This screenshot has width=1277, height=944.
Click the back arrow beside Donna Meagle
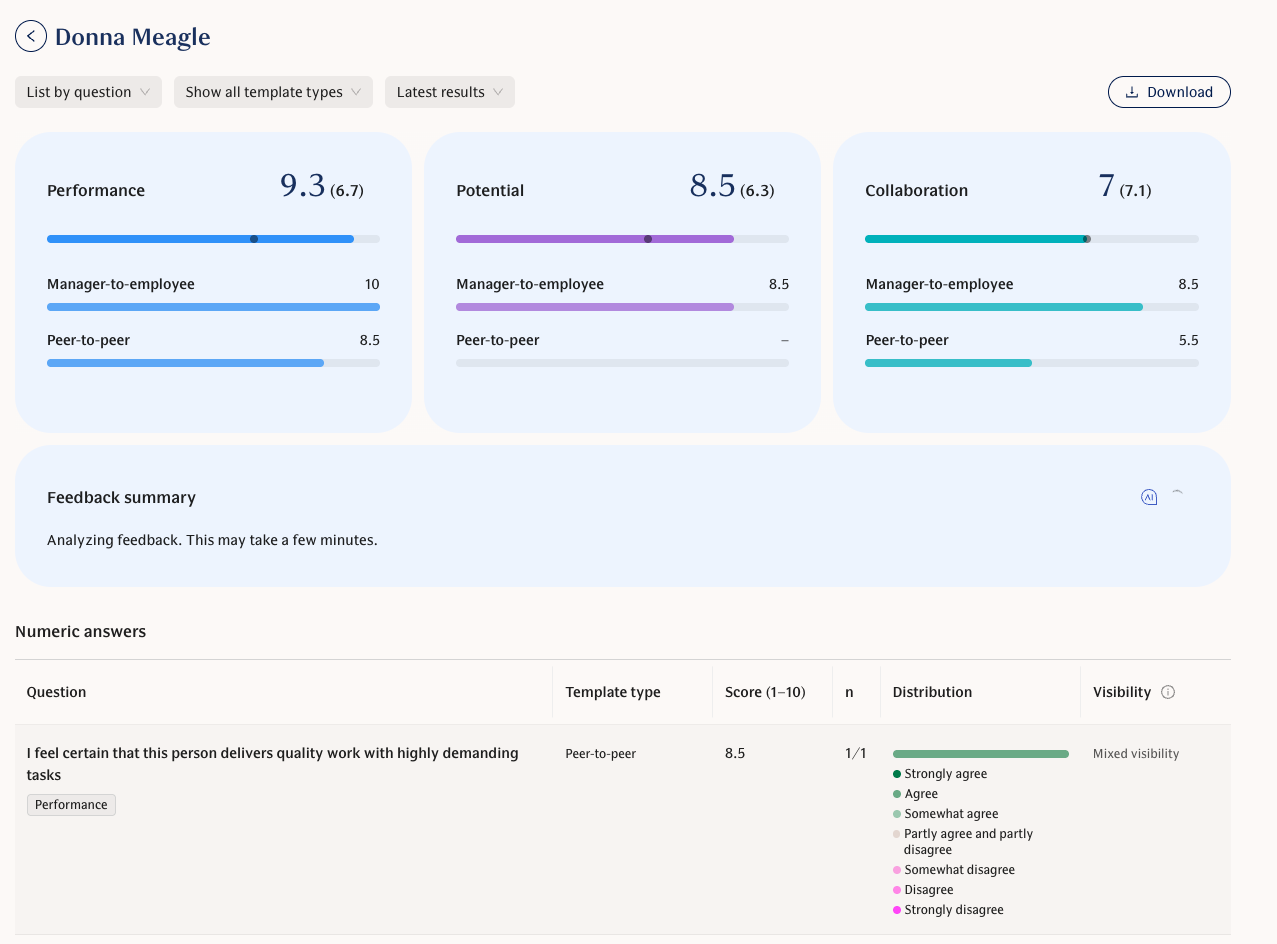[x=31, y=37]
